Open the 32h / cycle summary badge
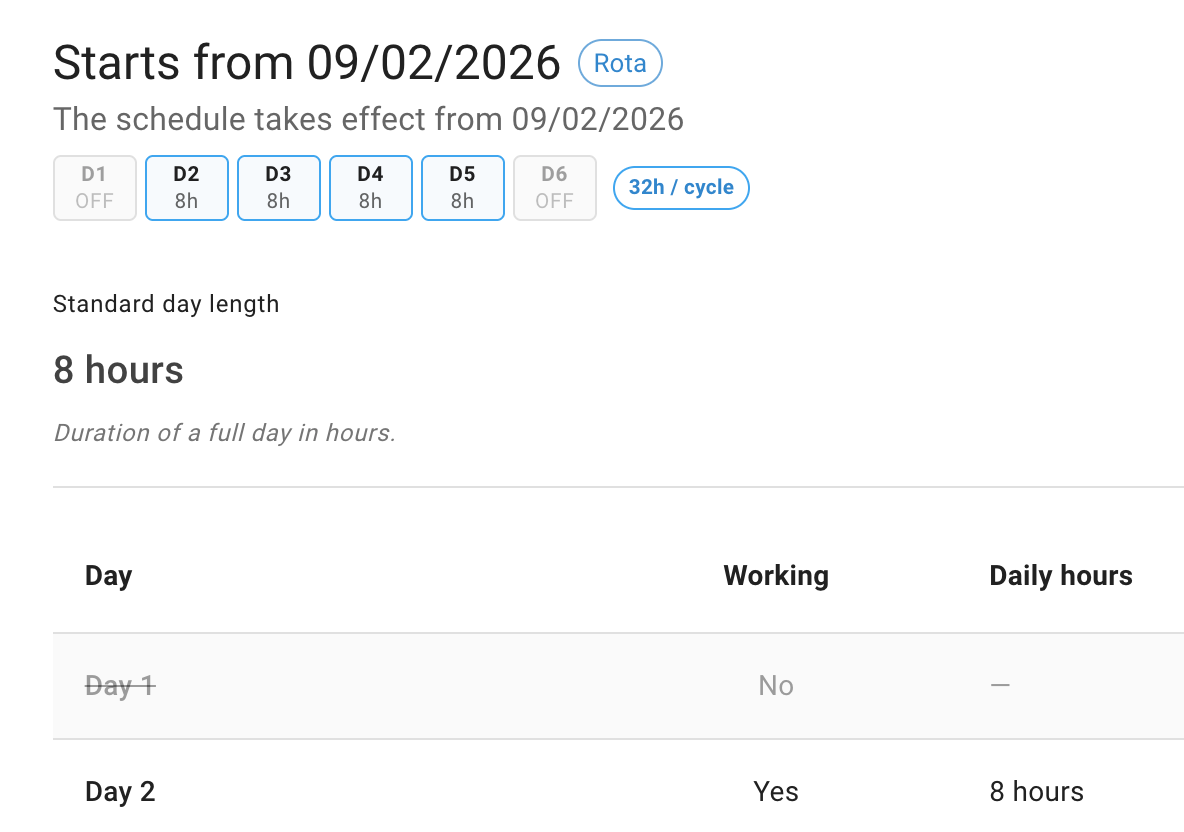1184x832 pixels. pyautogui.click(x=681, y=187)
